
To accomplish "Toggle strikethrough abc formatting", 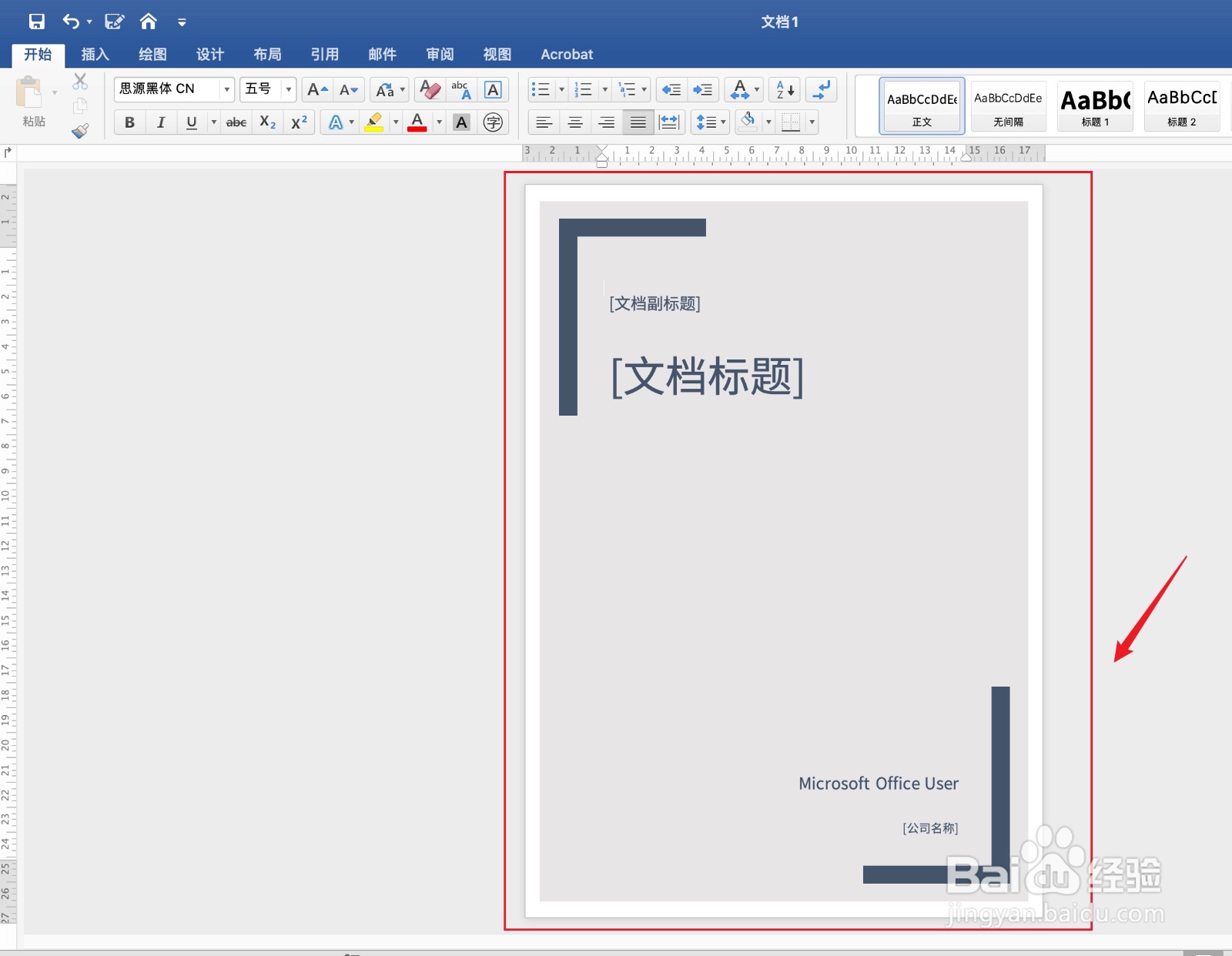I will 236,122.
